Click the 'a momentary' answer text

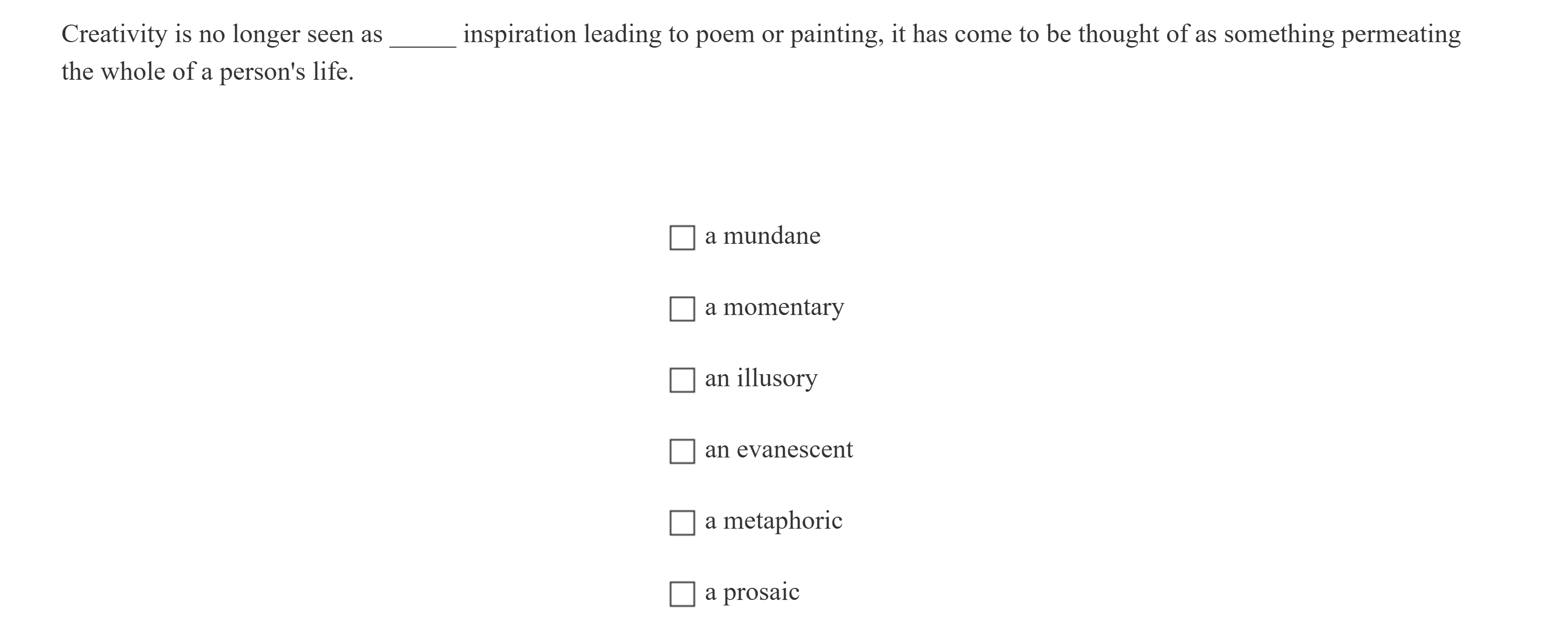pyautogui.click(x=773, y=307)
